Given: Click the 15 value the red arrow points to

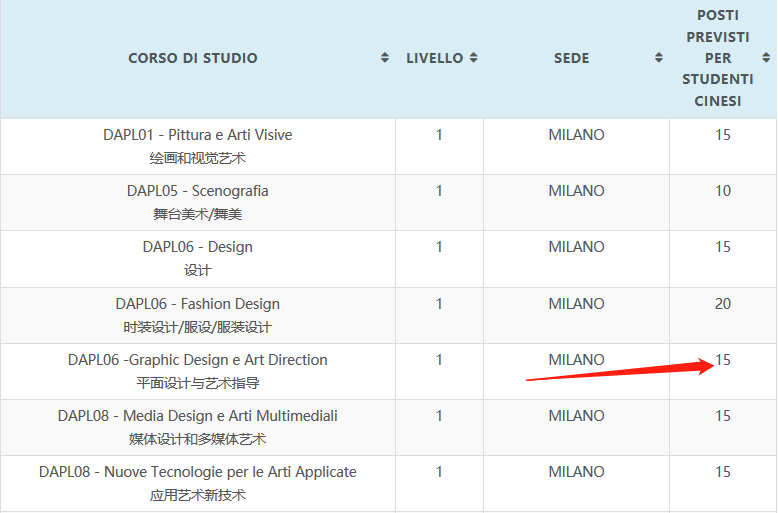Looking at the screenshot, I should click(722, 360).
